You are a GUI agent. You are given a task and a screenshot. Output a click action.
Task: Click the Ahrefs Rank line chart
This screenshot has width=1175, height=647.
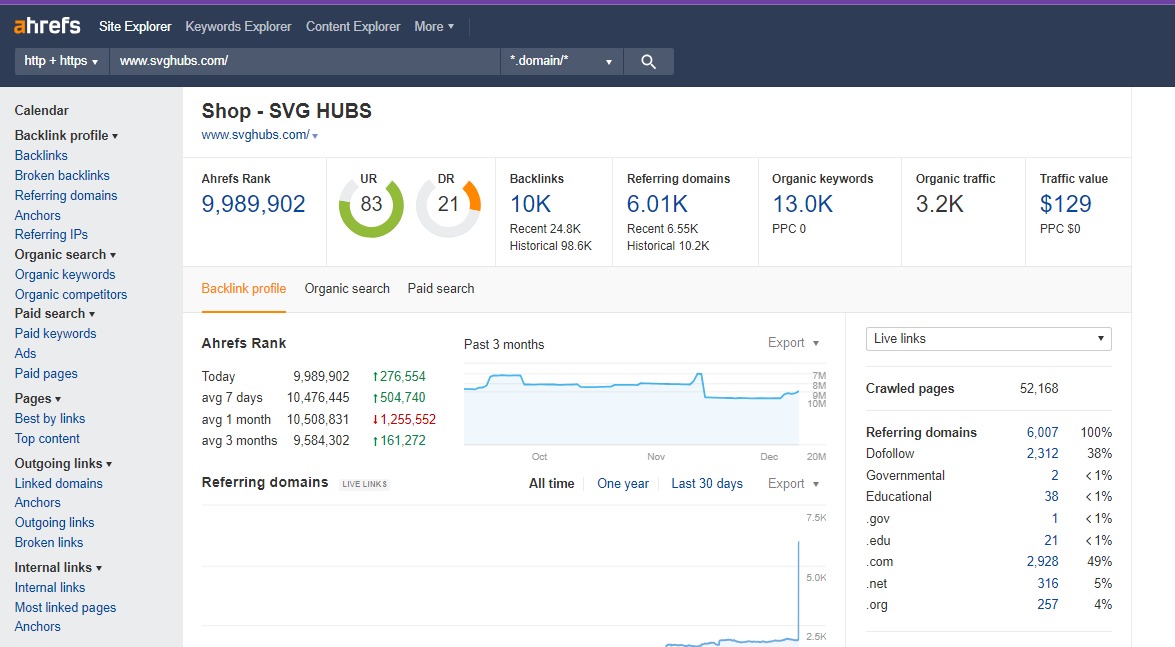(x=631, y=405)
